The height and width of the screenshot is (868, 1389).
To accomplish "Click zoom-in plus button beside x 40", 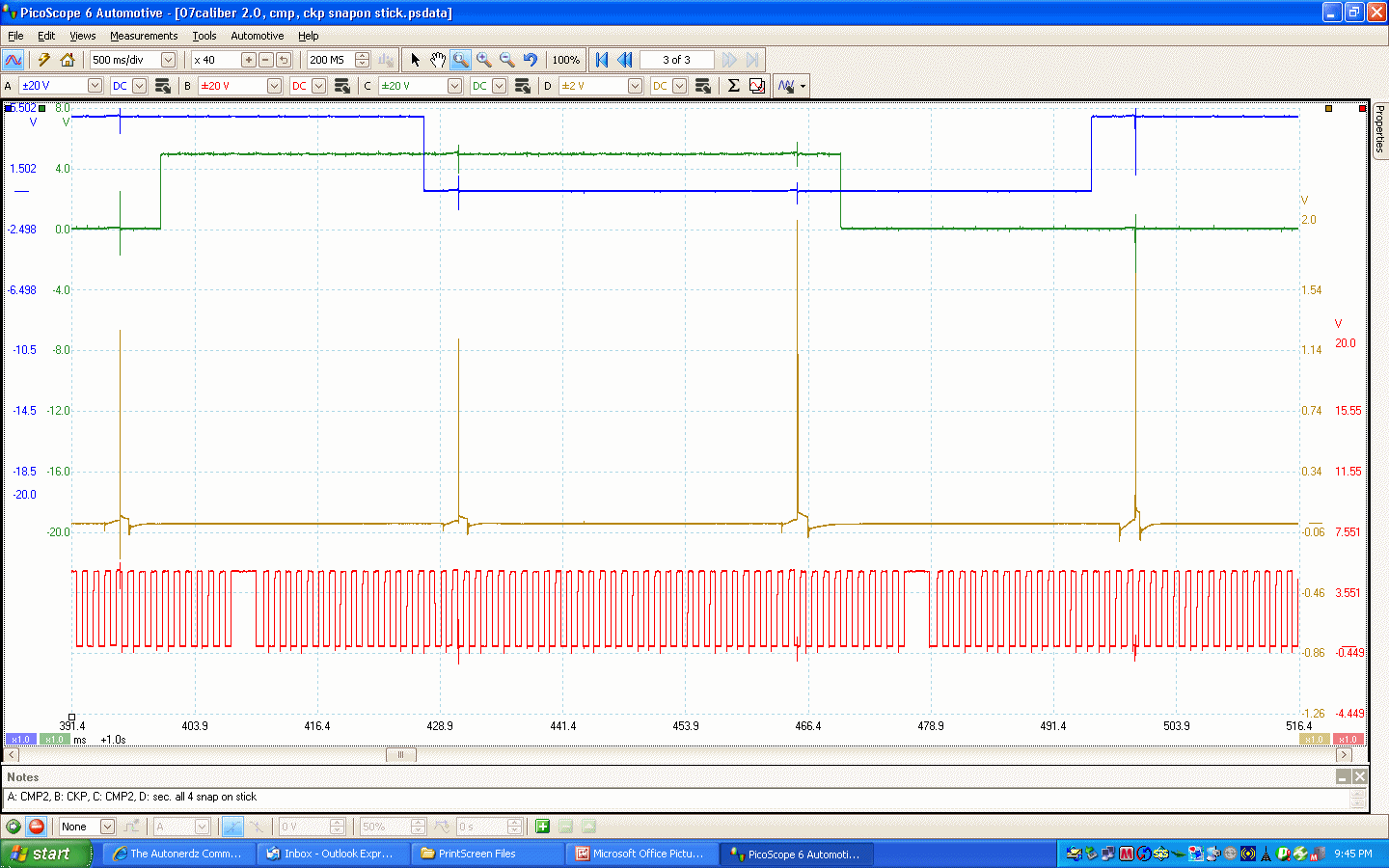I will point(248,60).
